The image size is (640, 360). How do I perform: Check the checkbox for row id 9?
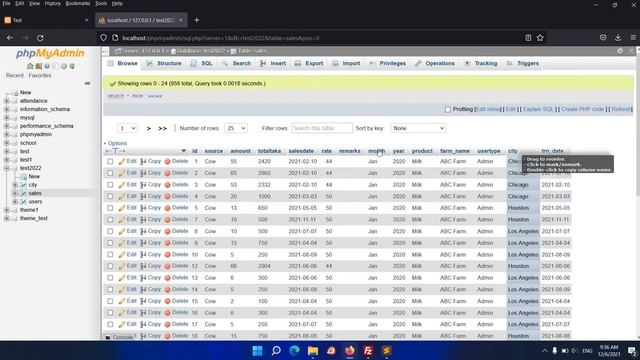pos(110,243)
